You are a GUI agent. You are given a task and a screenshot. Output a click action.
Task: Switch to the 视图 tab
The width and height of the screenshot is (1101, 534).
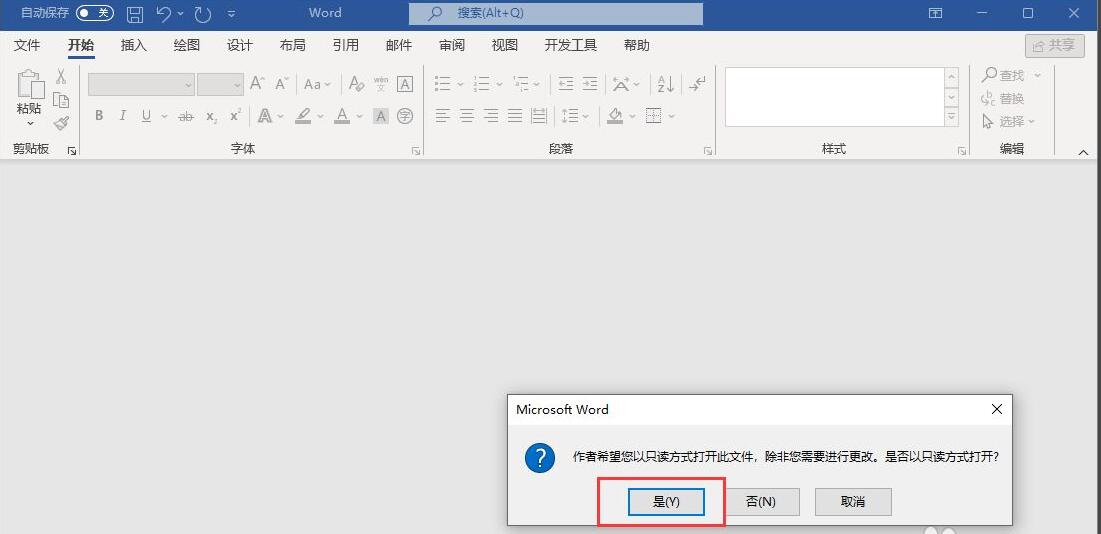click(505, 46)
